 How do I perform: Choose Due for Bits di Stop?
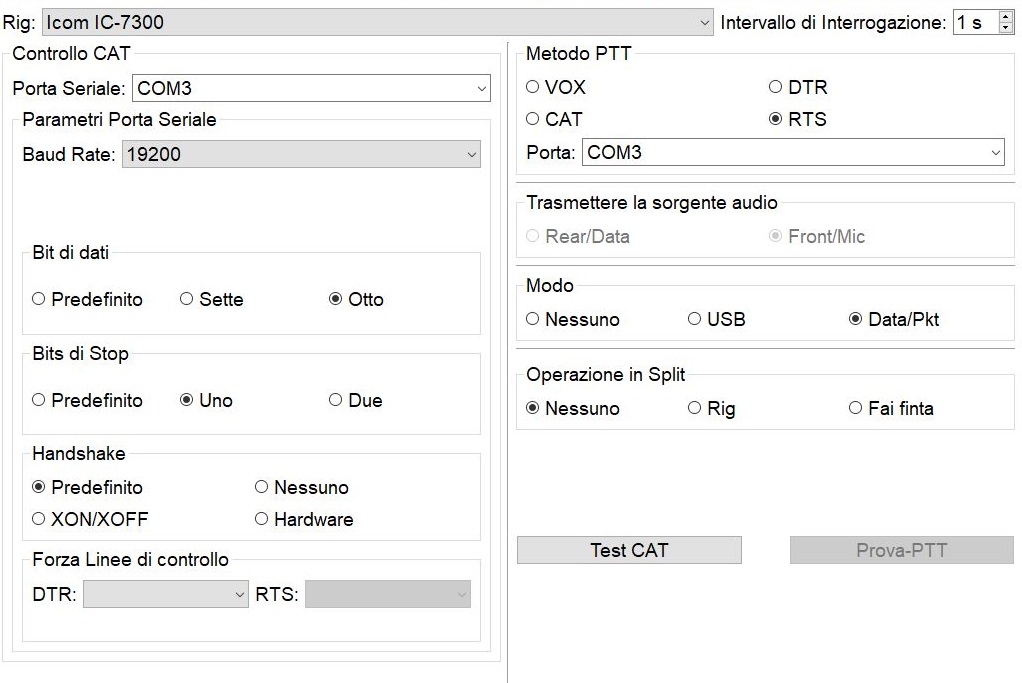pyautogui.click(x=336, y=400)
